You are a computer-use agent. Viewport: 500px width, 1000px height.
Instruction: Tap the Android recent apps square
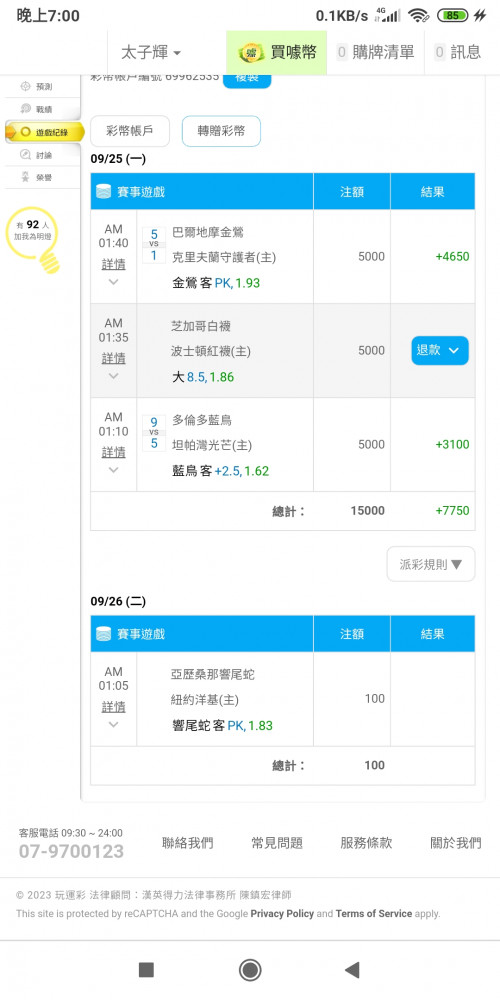[146, 970]
